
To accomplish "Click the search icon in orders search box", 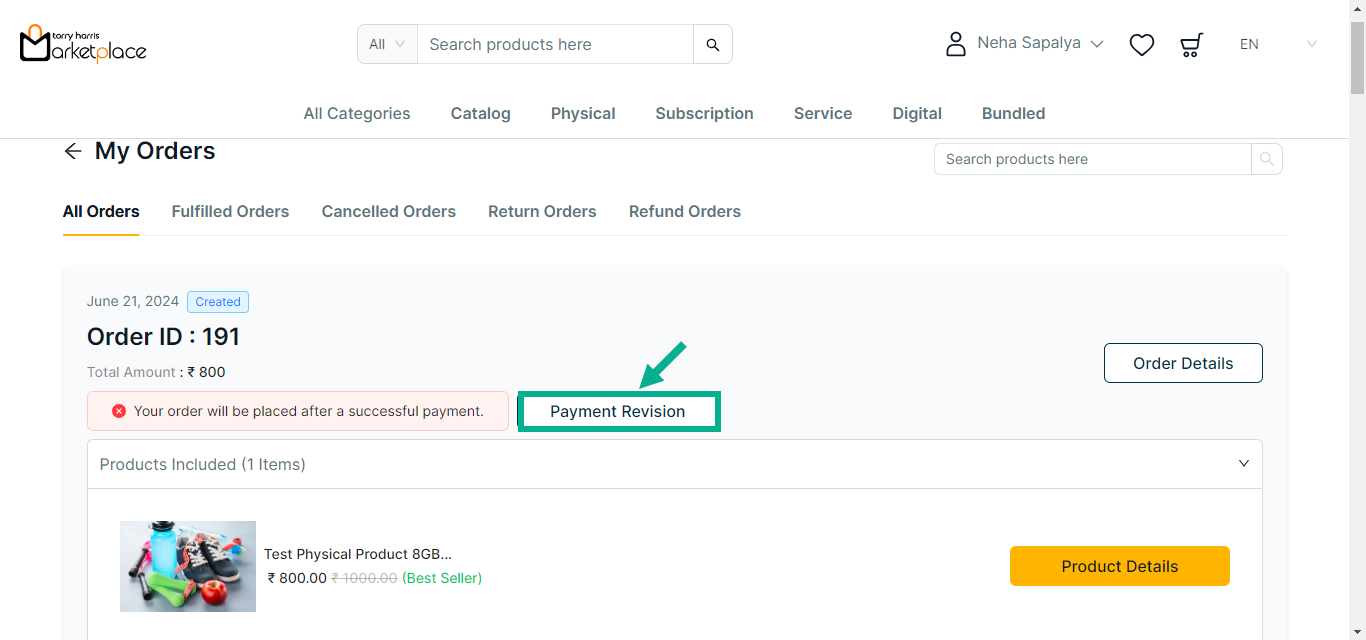I will [1267, 159].
